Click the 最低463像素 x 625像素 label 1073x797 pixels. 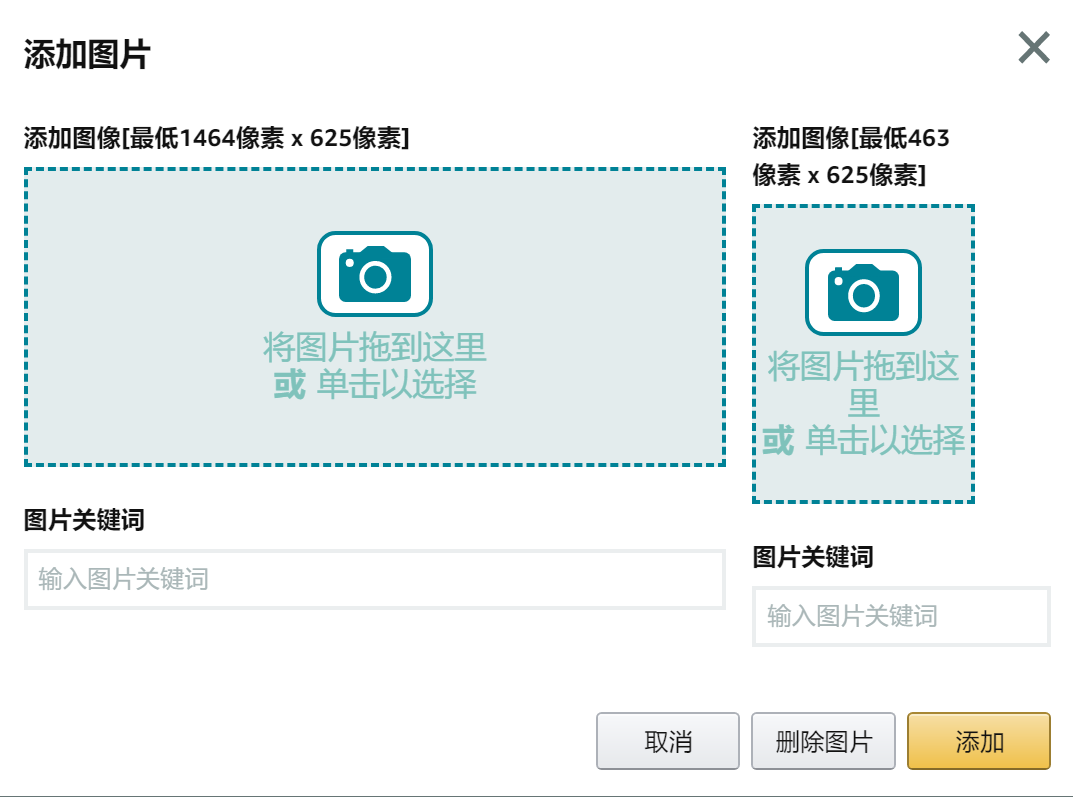[x=850, y=156]
